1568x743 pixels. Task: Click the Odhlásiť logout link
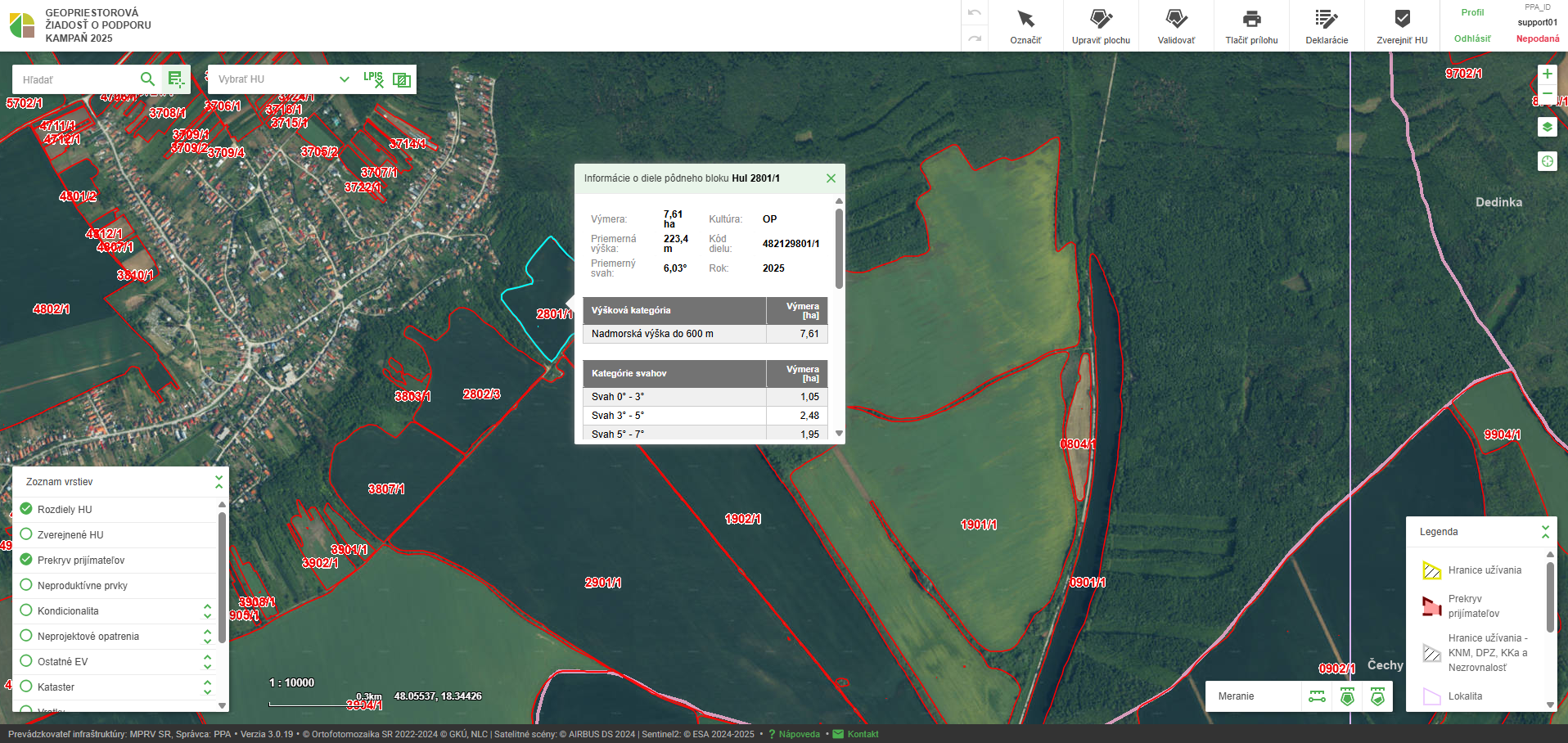[1472, 38]
